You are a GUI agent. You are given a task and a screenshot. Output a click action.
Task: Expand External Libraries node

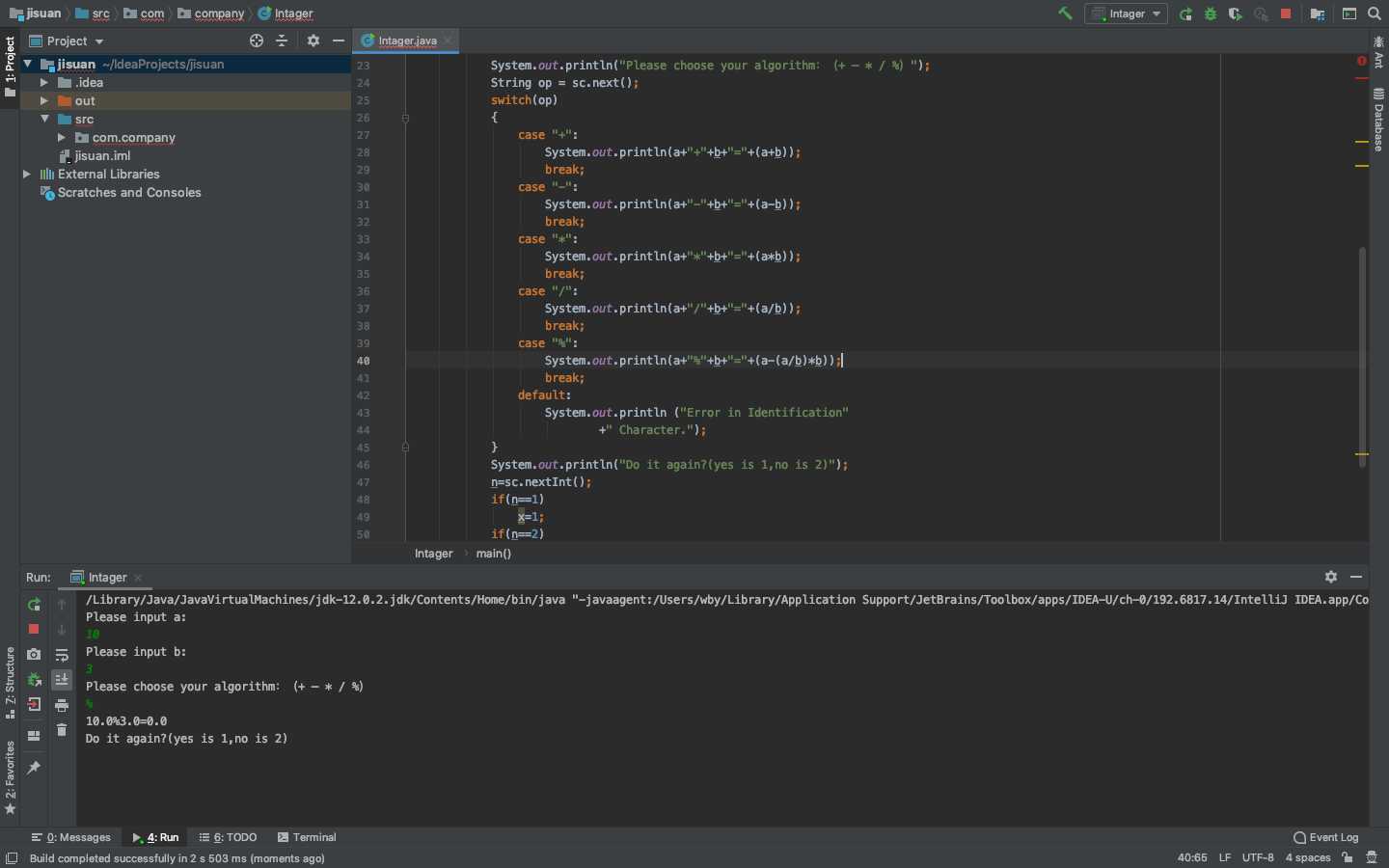27,174
